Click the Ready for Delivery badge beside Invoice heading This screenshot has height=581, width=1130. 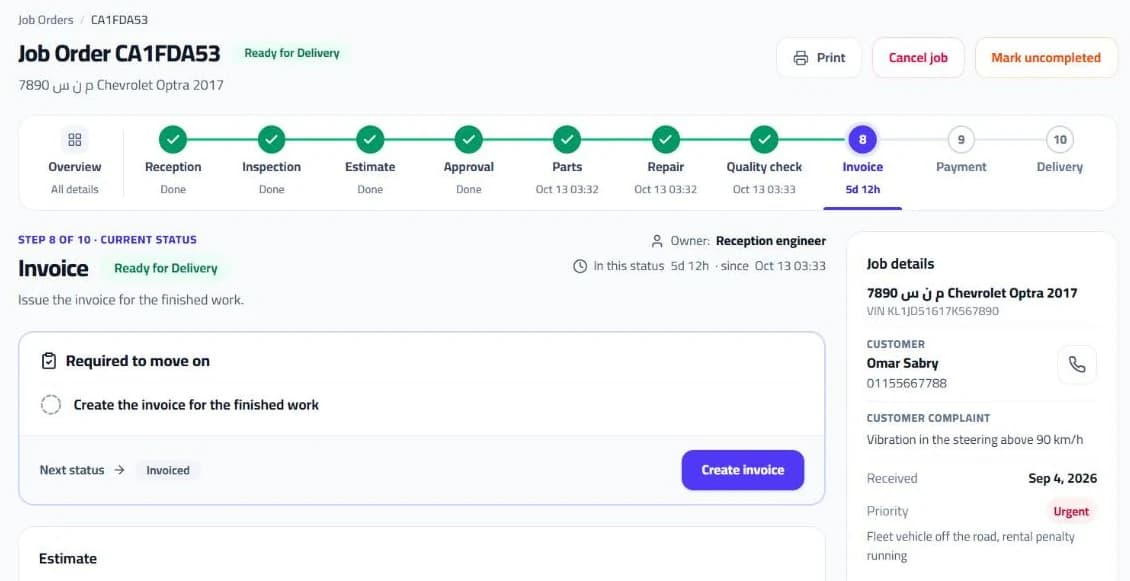pyautogui.click(x=166, y=268)
